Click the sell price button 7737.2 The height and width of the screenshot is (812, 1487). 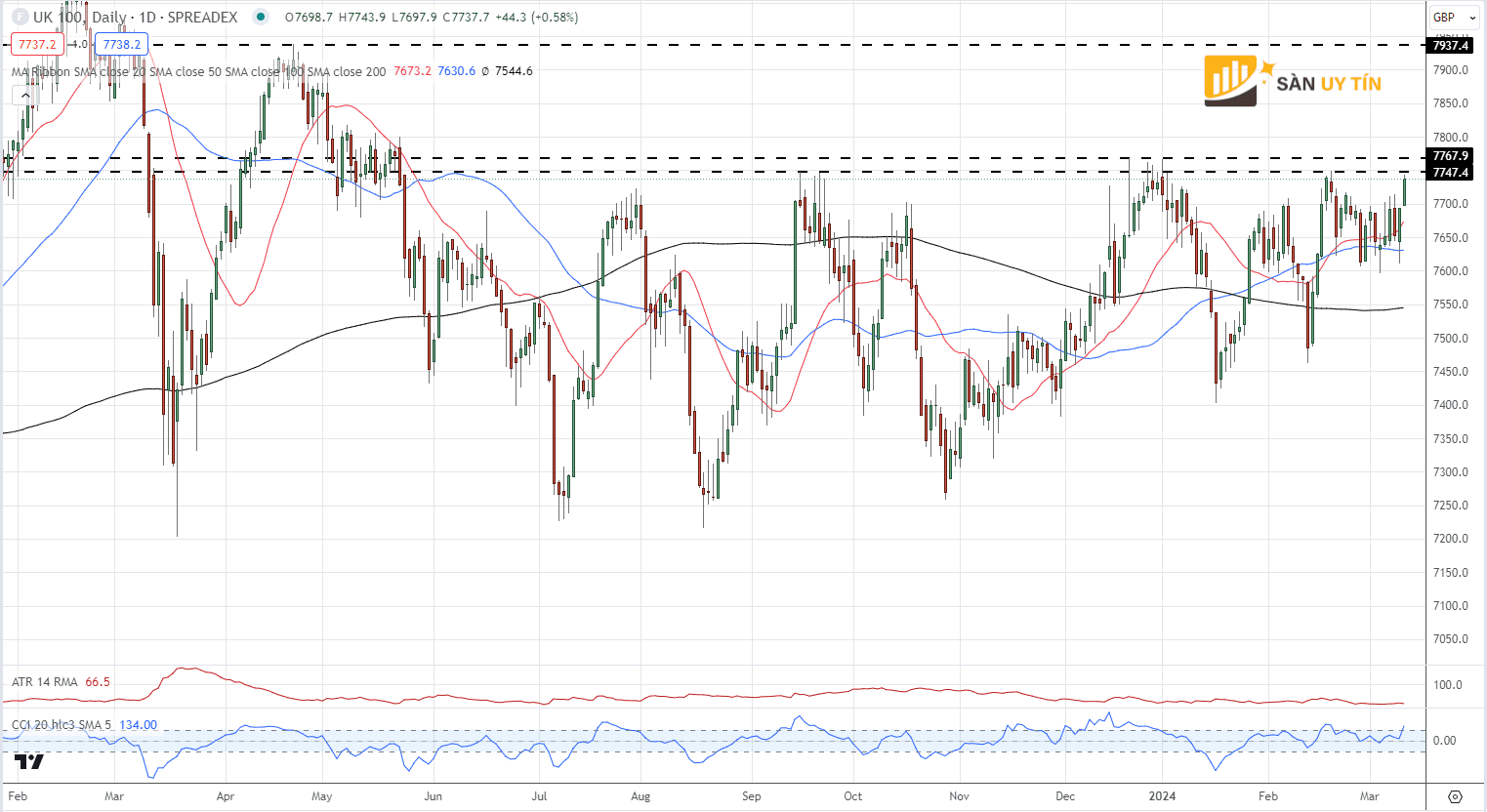pyautogui.click(x=37, y=44)
